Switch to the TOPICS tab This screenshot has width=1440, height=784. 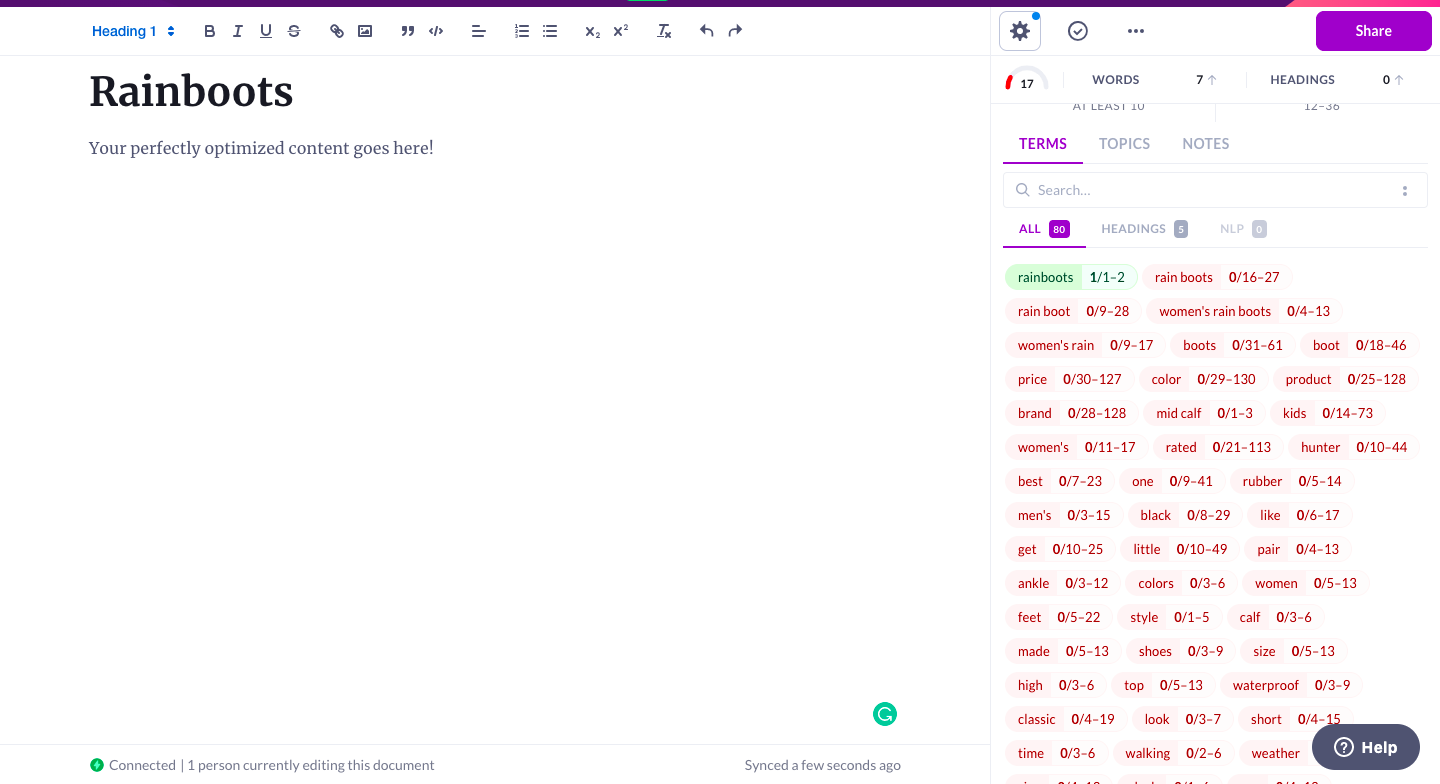[x=1124, y=144]
